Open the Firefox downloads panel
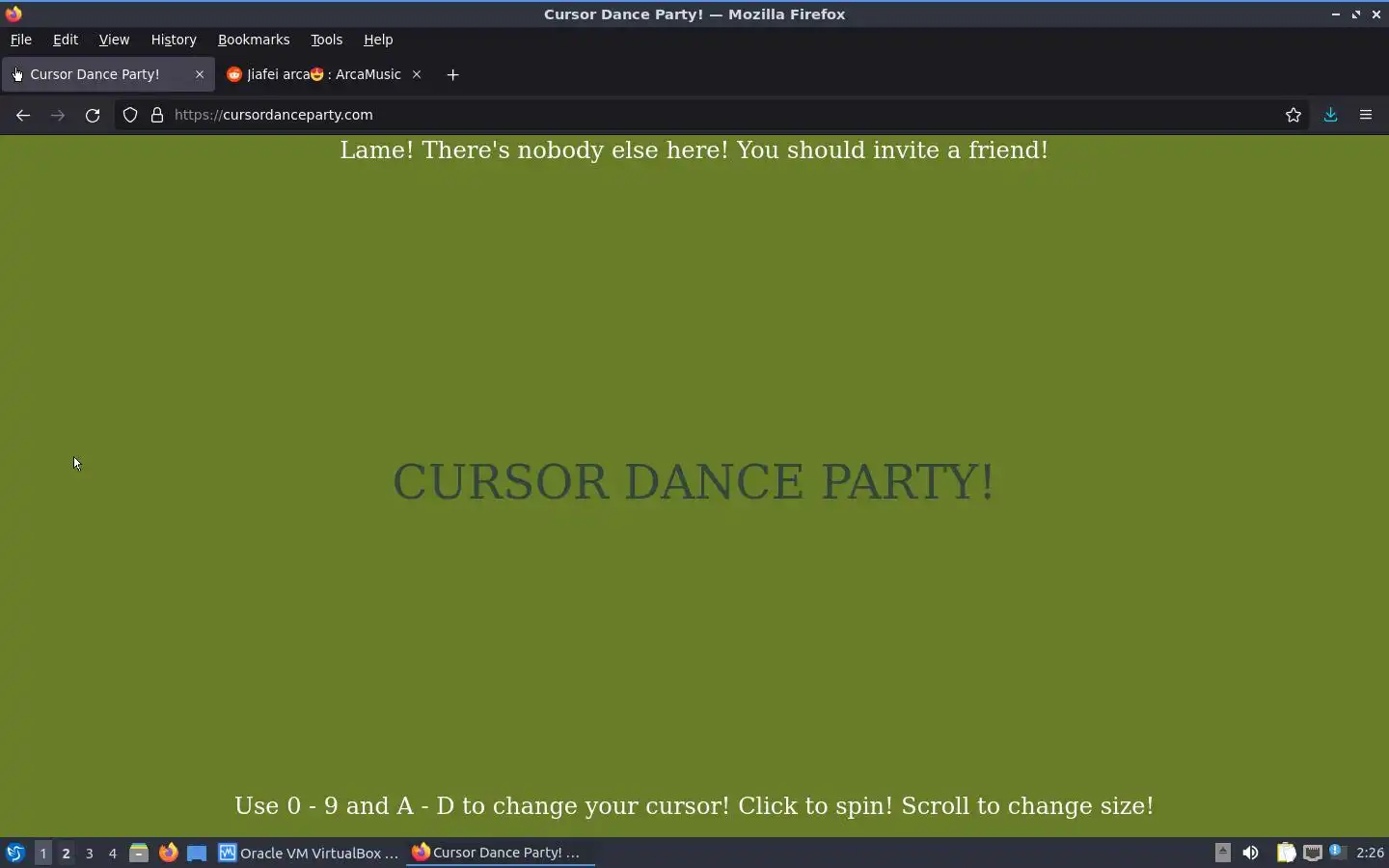This screenshot has width=1389, height=868. coord(1331,115)
